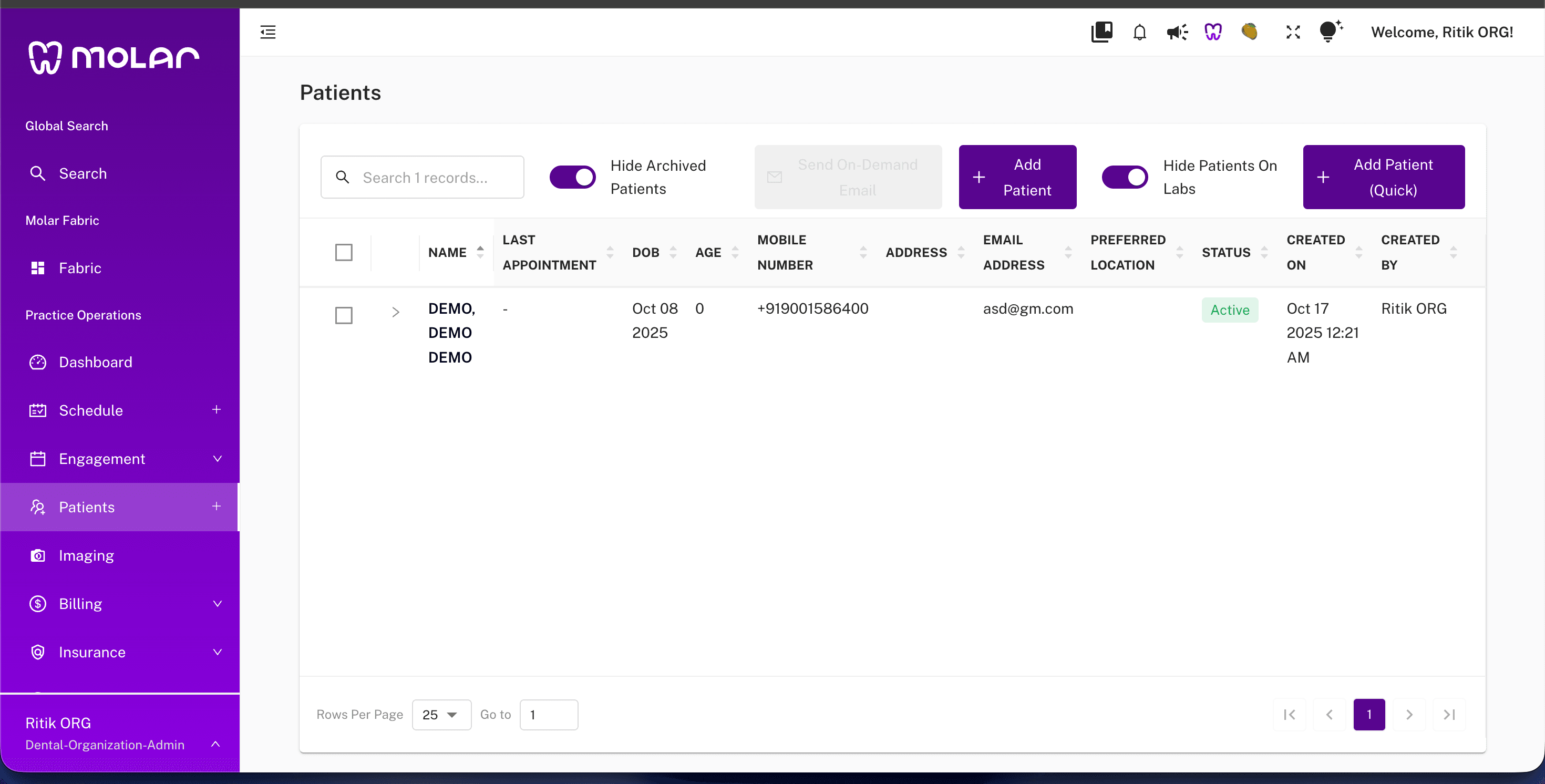Click the Add Patient (Quick) button
The height and width of the screenshot is (784, 1545).
point(1384,177)
